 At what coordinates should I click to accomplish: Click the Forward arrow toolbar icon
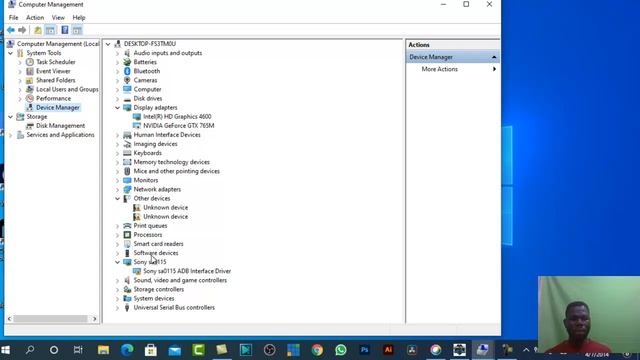(x=22, y=30)
